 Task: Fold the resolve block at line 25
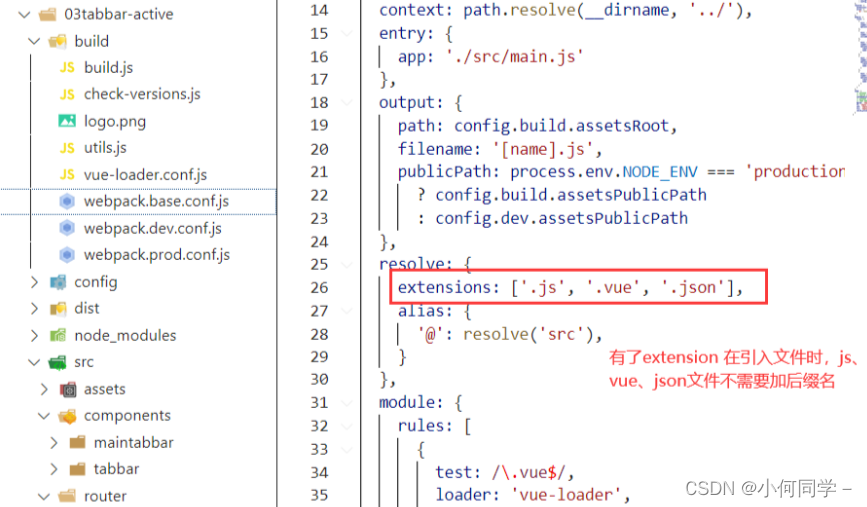coord(347,265)
